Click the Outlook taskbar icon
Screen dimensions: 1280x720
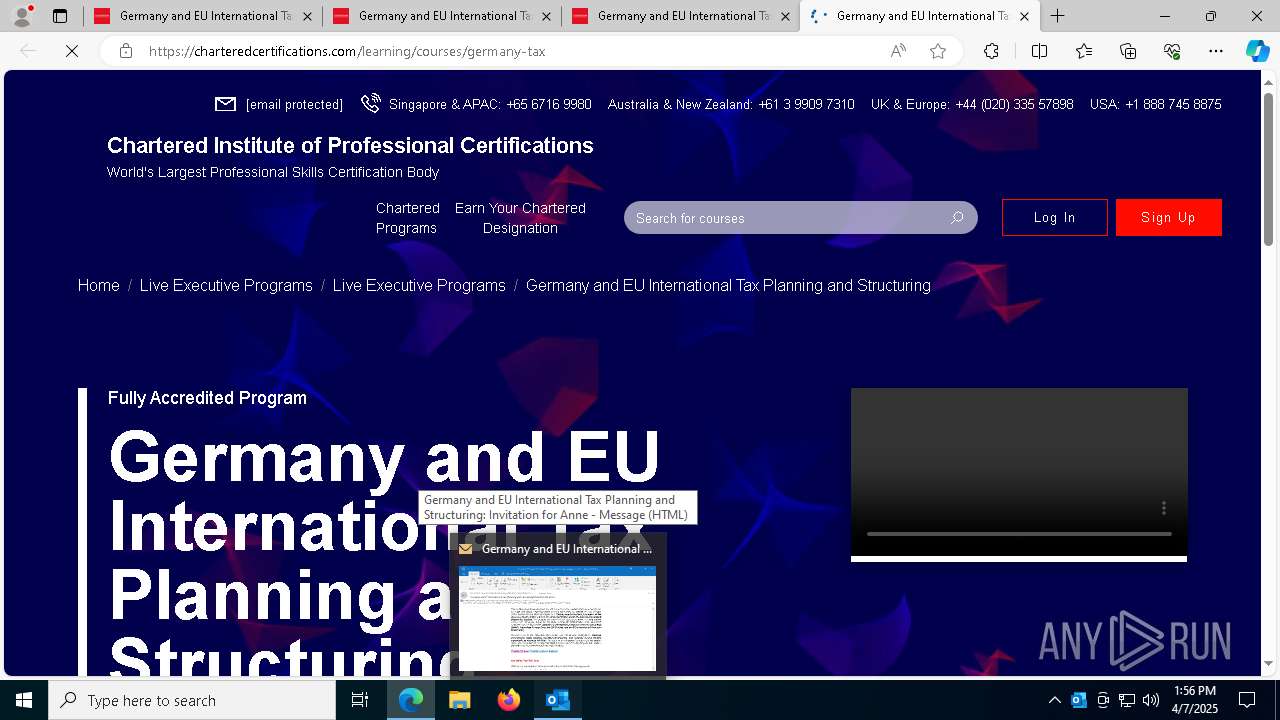[x=558, y=700]
